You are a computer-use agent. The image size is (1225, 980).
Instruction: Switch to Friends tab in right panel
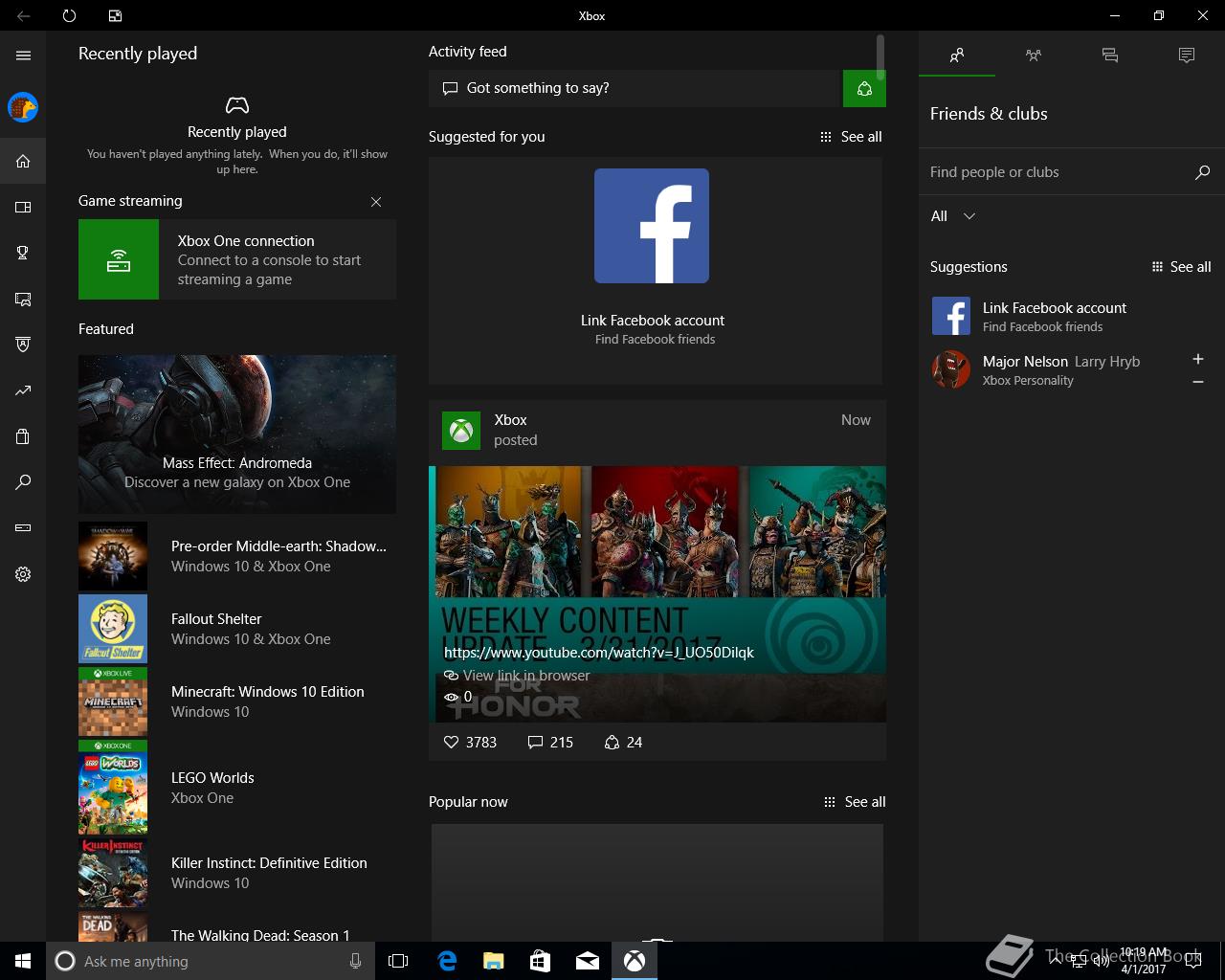tap(957, 56)
